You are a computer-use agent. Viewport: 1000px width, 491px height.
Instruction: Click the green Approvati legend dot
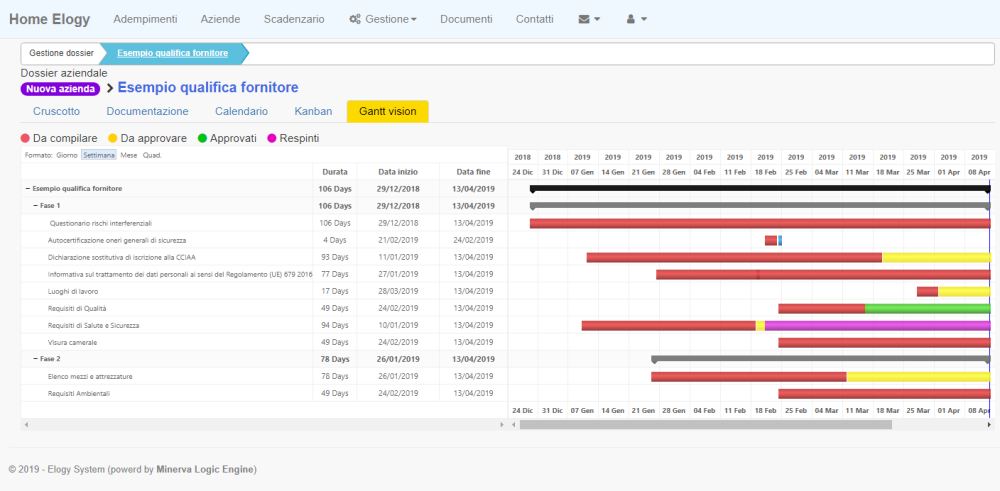pyautogui.click(x=202, y=138)
